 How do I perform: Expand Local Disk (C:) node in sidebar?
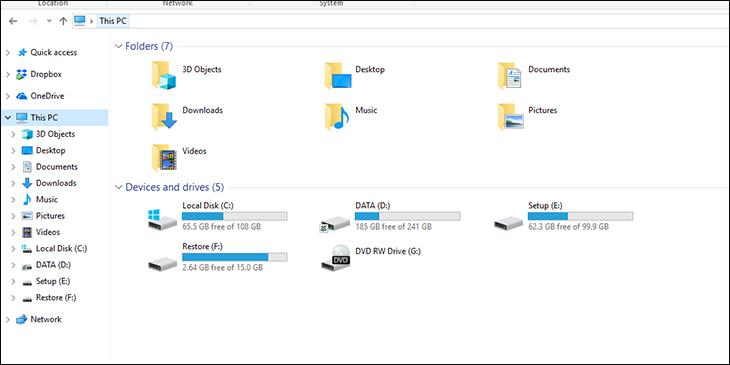(14, 249)
